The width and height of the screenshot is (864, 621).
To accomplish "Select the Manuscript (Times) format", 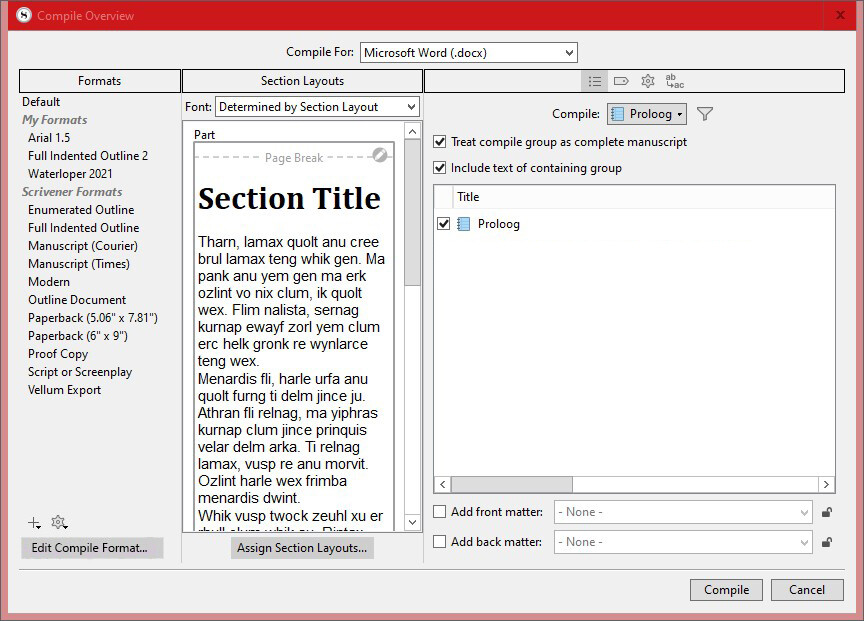I will click(x=79, y=264).
